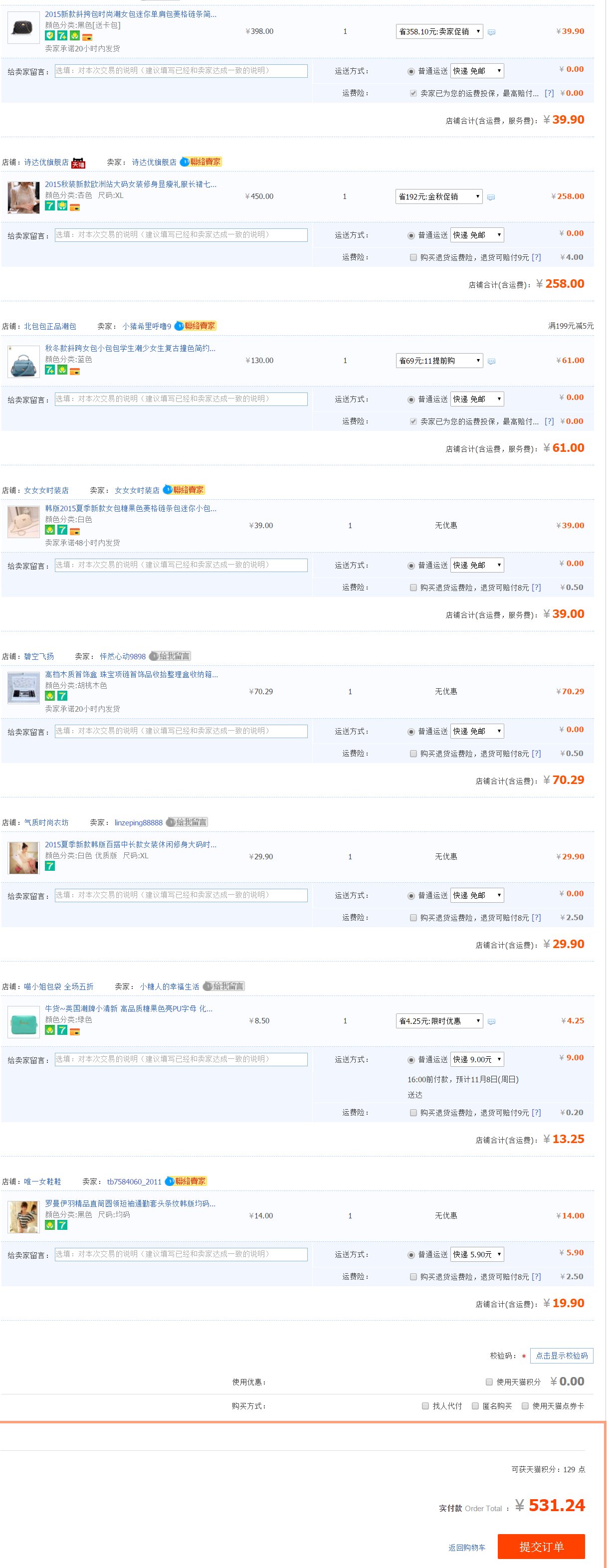Check the 使用天猫积分 checkbox
The width and height of the screenshot is (613, 1568).
coord(489,1382)
